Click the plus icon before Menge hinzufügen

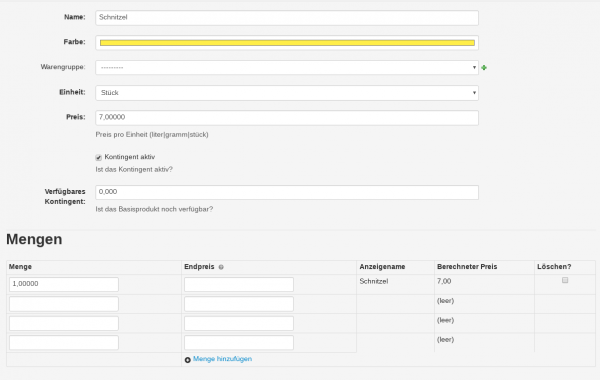[188, 360]
